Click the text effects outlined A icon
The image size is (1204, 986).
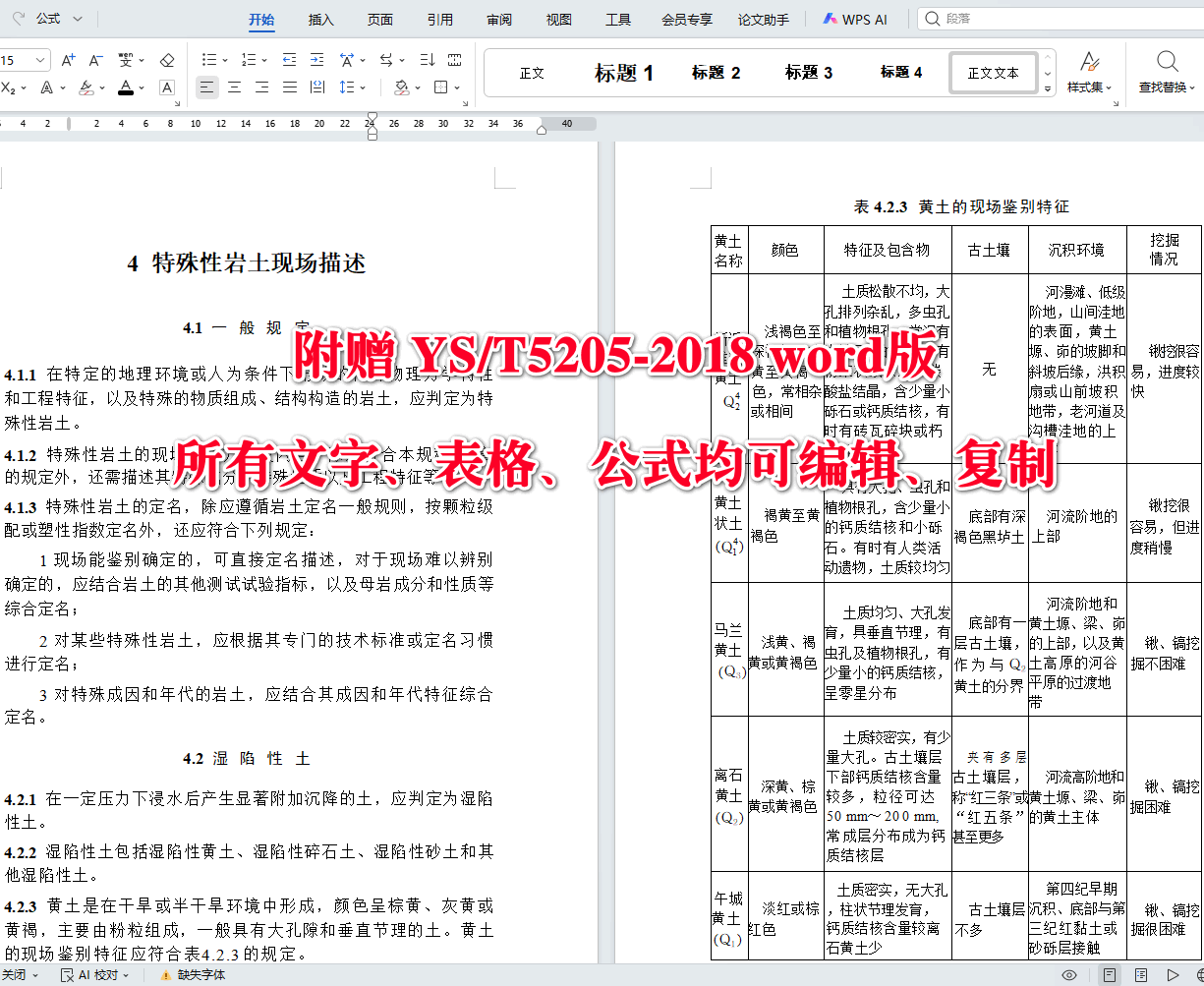(46, 87)
